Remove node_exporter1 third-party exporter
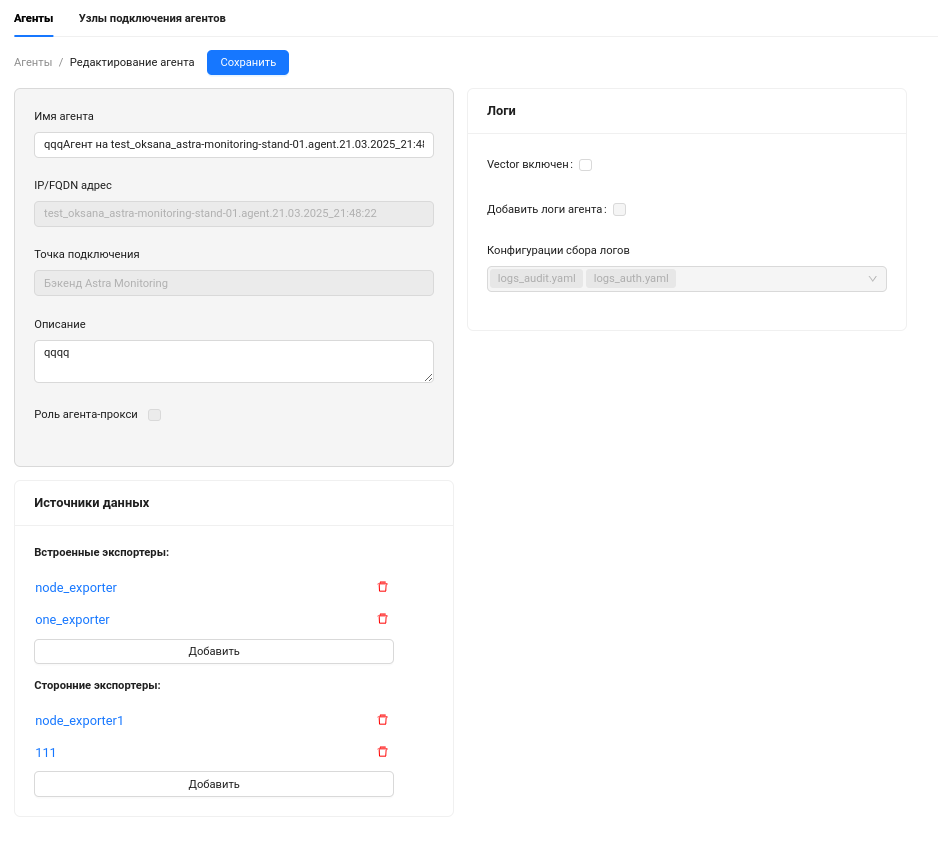The height and width of the screenshot is (844, 938). pos(382,720)
